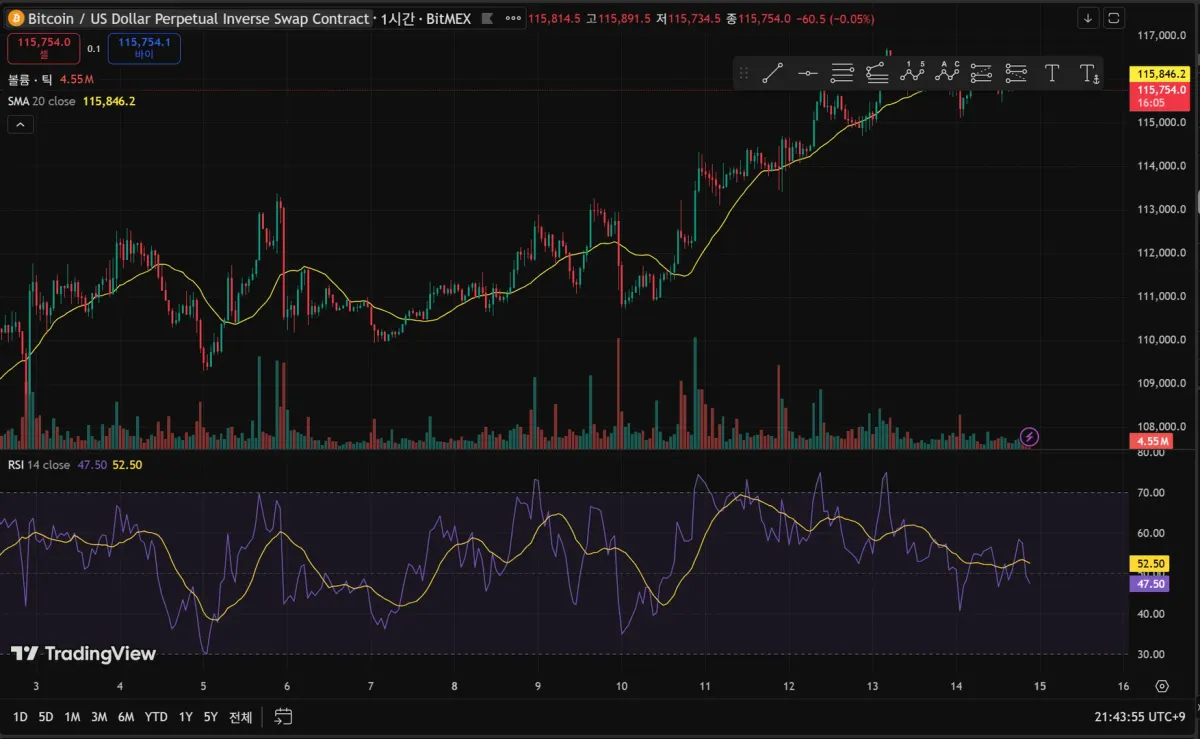Click the 0.1 spread value between sell and buy
Image resolution: width=1200 pixels, height=739 pixels.
(93, 48)
